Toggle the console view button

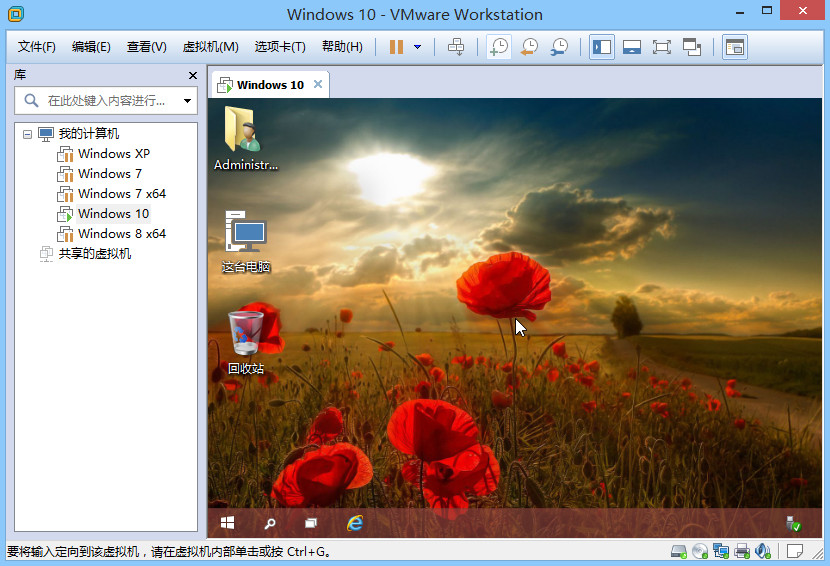click(x=735, y=47)
